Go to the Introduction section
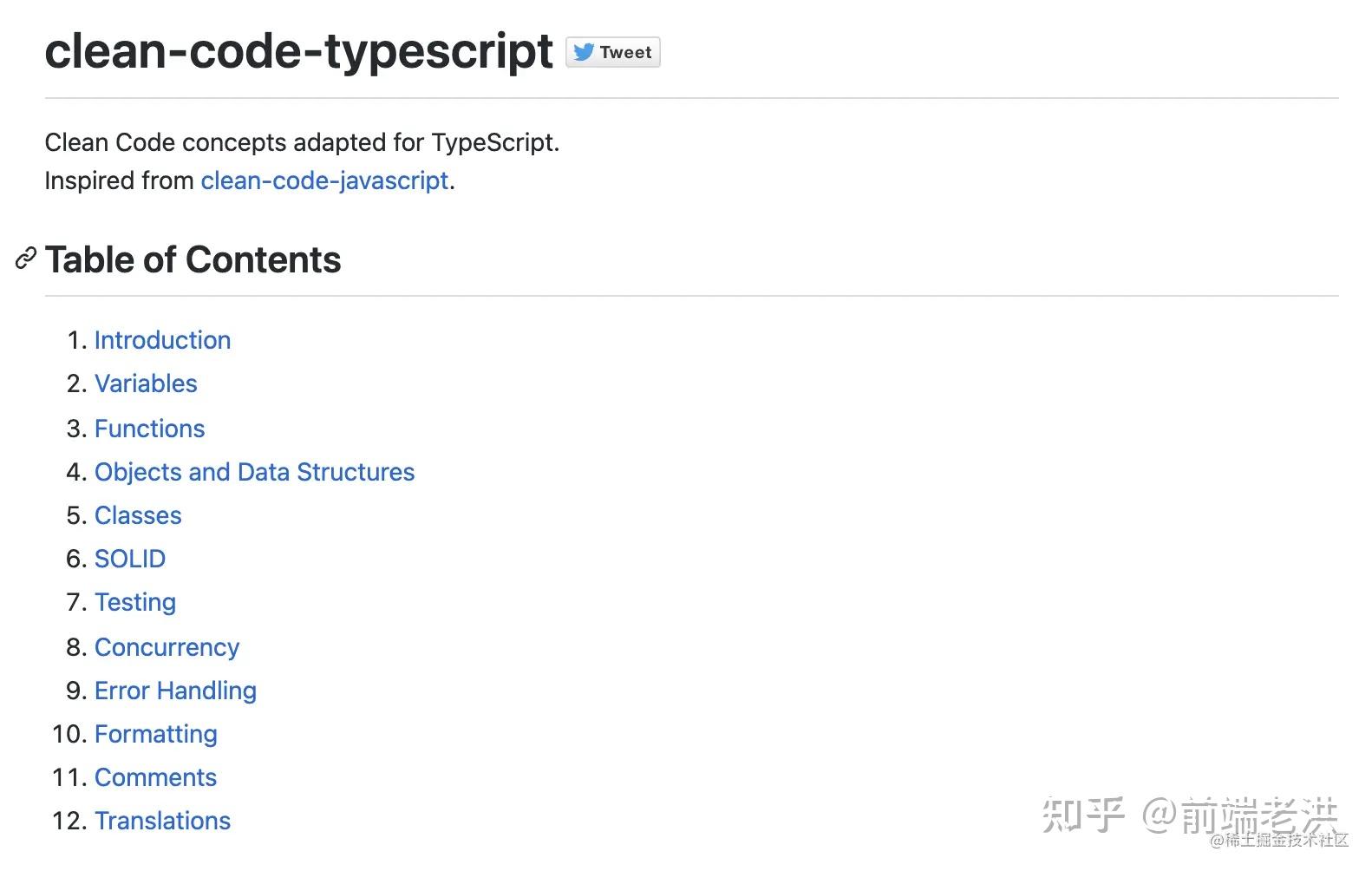Viewport: 1372px width, 871px height. point(162,340)
